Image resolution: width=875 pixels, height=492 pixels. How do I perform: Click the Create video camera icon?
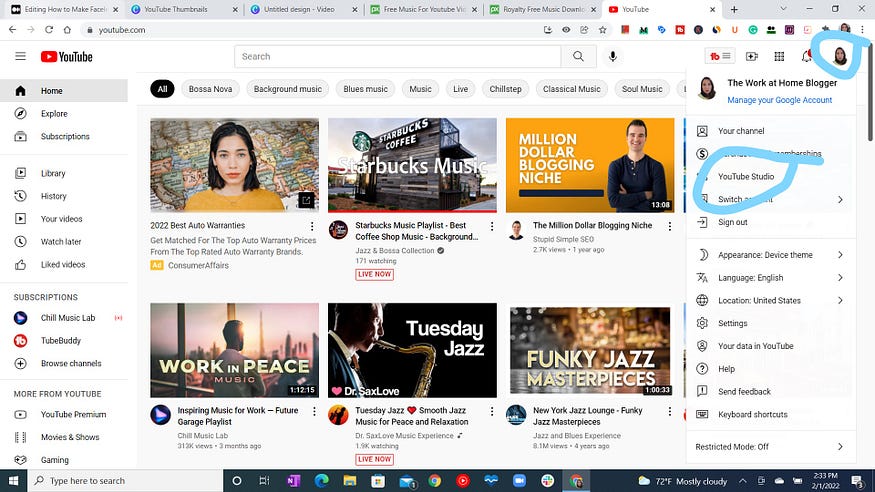point(752,56)
